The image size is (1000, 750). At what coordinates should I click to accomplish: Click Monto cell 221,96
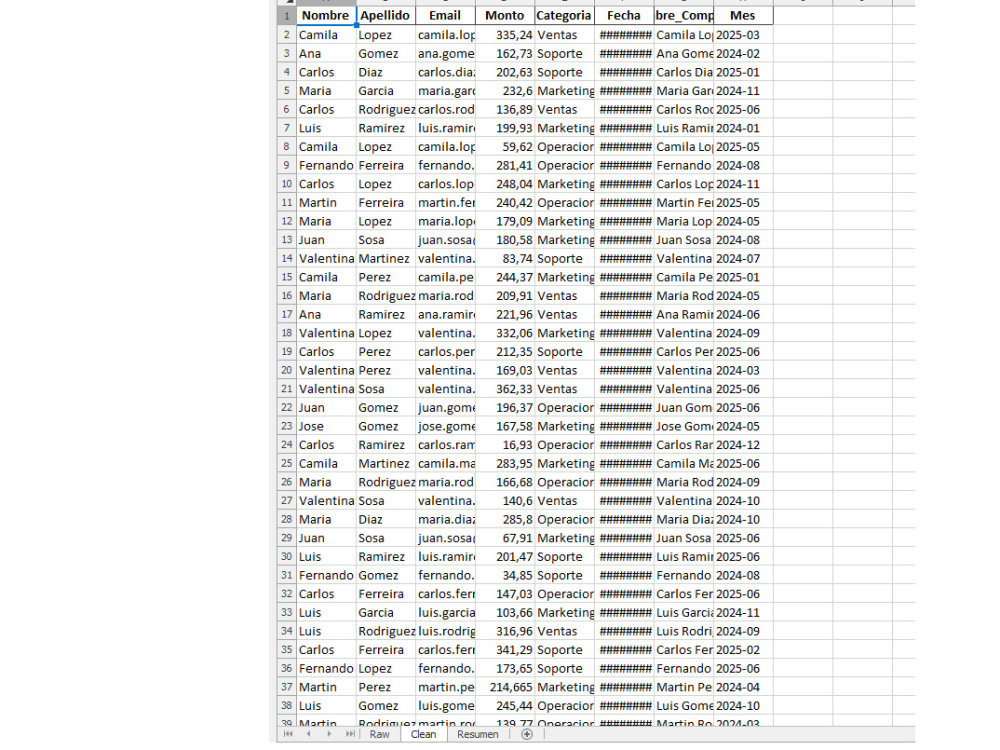coord(504,314)
